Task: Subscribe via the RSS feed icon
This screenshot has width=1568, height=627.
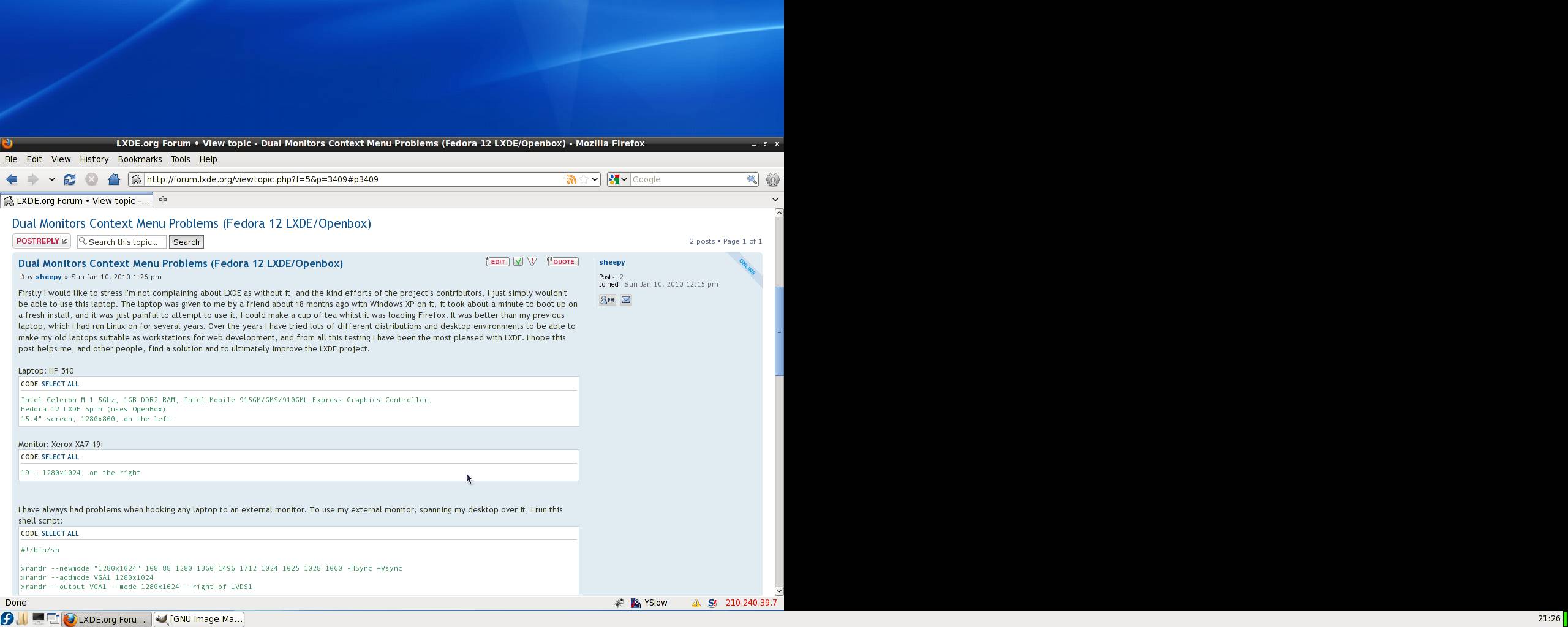Action: click(x=571, y=179)
